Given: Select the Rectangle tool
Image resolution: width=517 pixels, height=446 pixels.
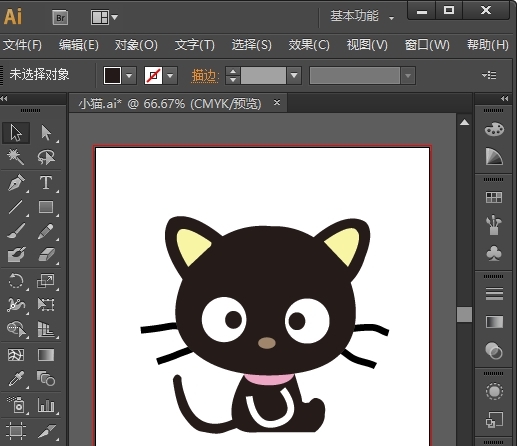Looking at the screenshot, I should click(46, 207).
